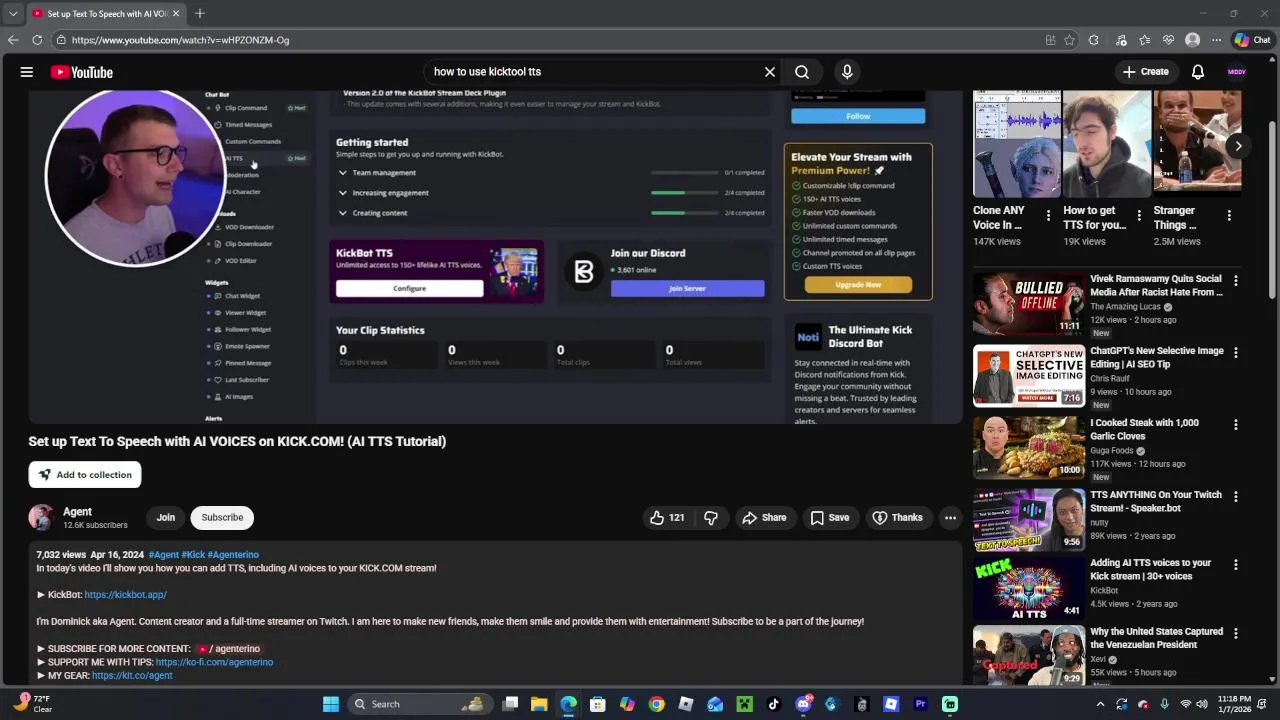1280x720 pixels.
Task: Open the /agenterino channel link
Action: click(229, 649)
